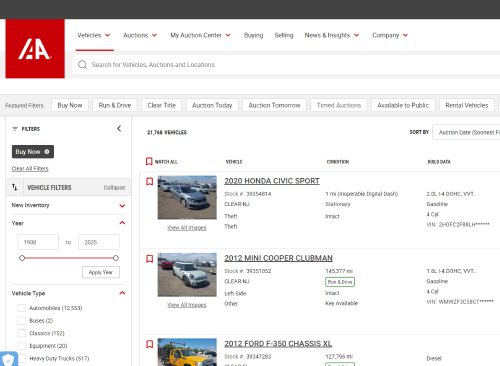
Task: Apply the Auction Today featured filter
Action: (x=212, y=105)
